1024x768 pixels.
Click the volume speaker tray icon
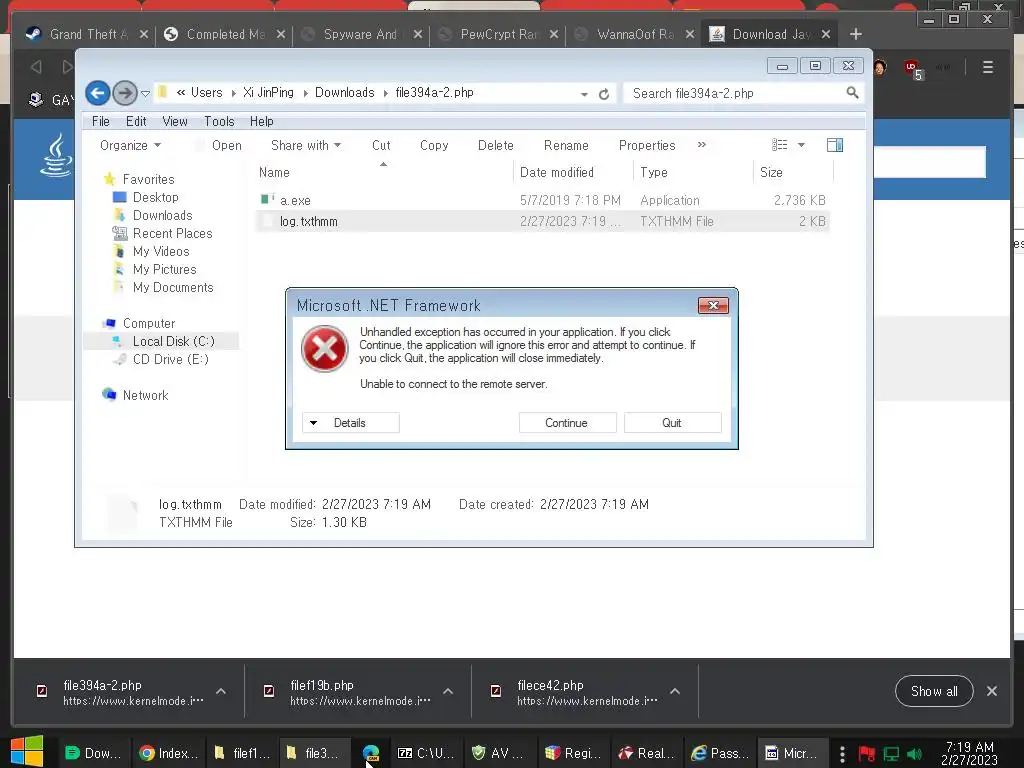[x=914, y=754]
